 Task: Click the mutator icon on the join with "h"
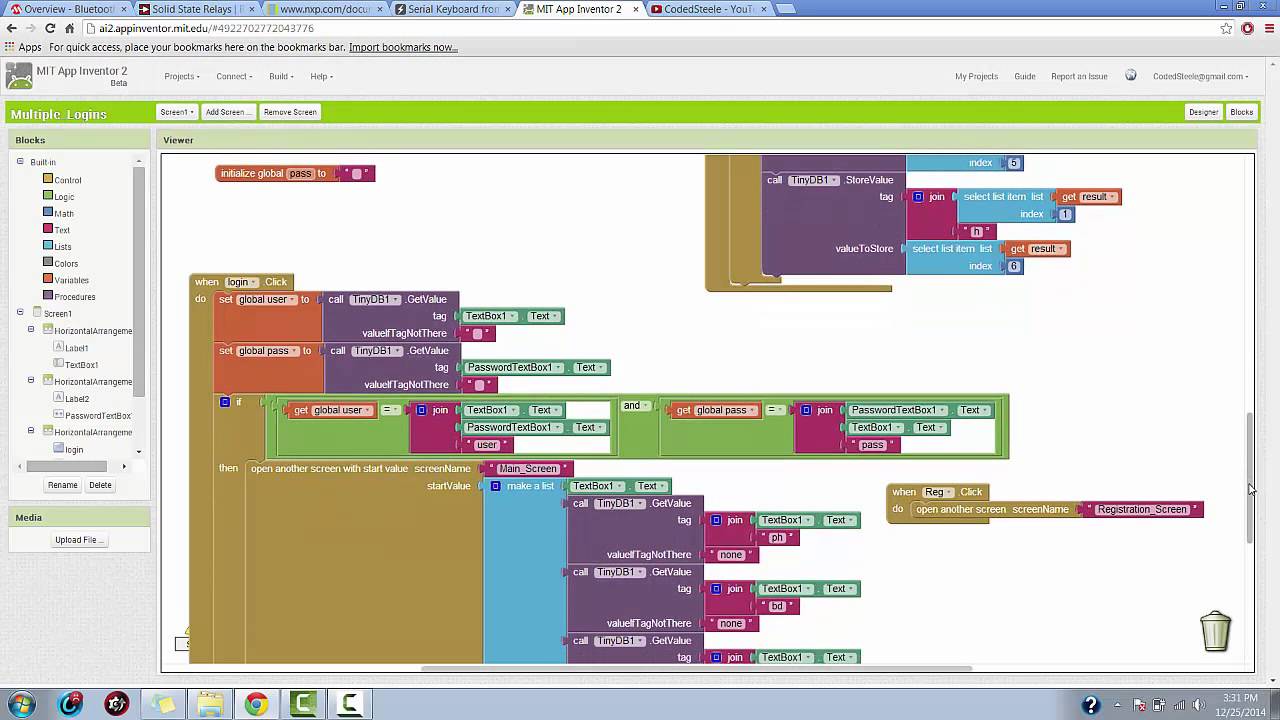pyautogui.click(x=918, y=197)
